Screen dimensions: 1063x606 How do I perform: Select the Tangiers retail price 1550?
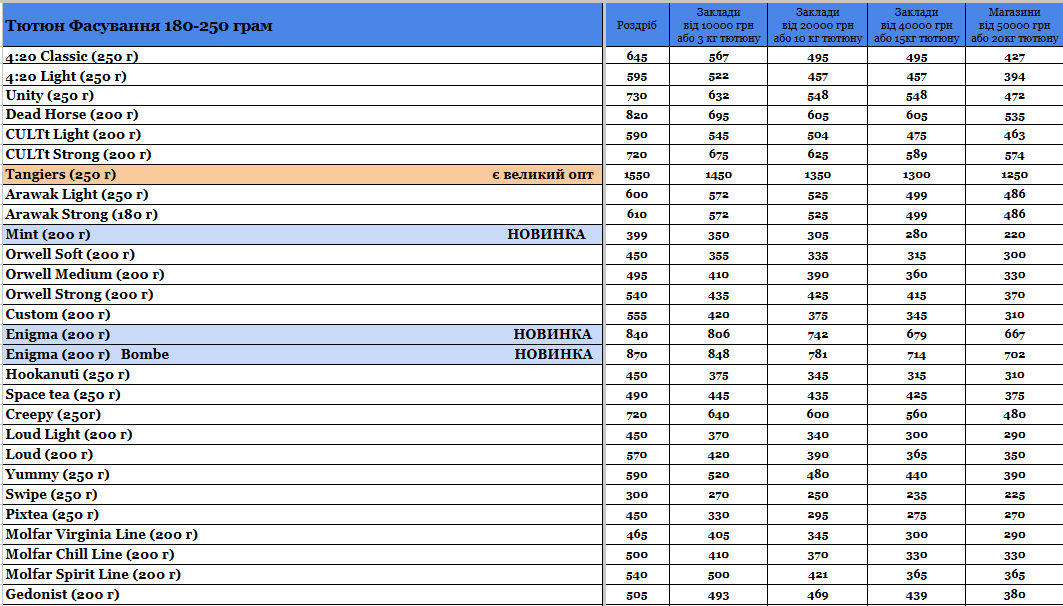tap(637, 175)
